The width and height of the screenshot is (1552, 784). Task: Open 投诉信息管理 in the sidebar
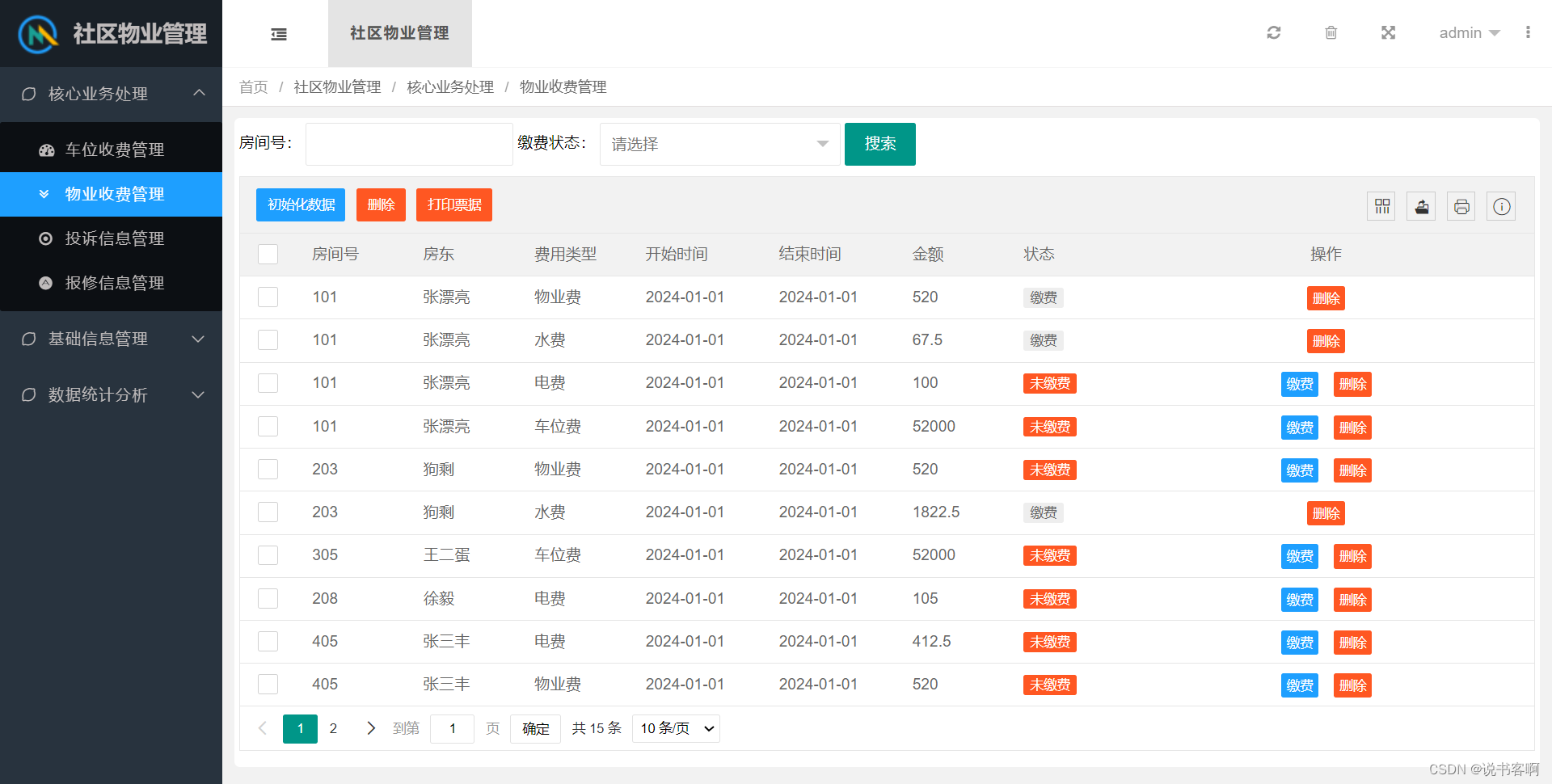pos(111,238)
